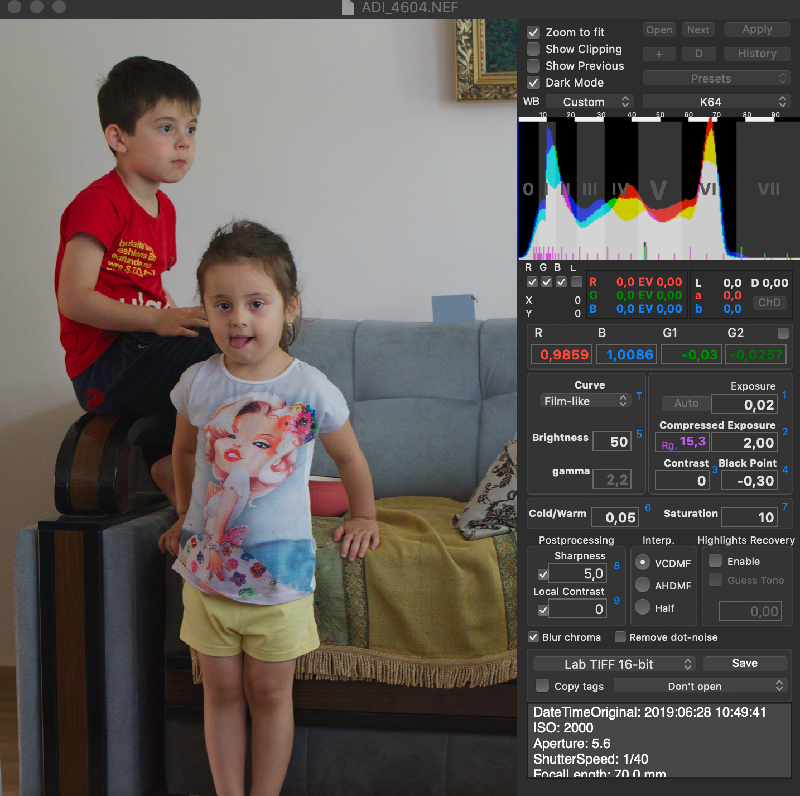Image resolution: width=800 pixels, height=796 pixels.
Task: Uncheck the R channel checkbox
Action: (532, 282)
